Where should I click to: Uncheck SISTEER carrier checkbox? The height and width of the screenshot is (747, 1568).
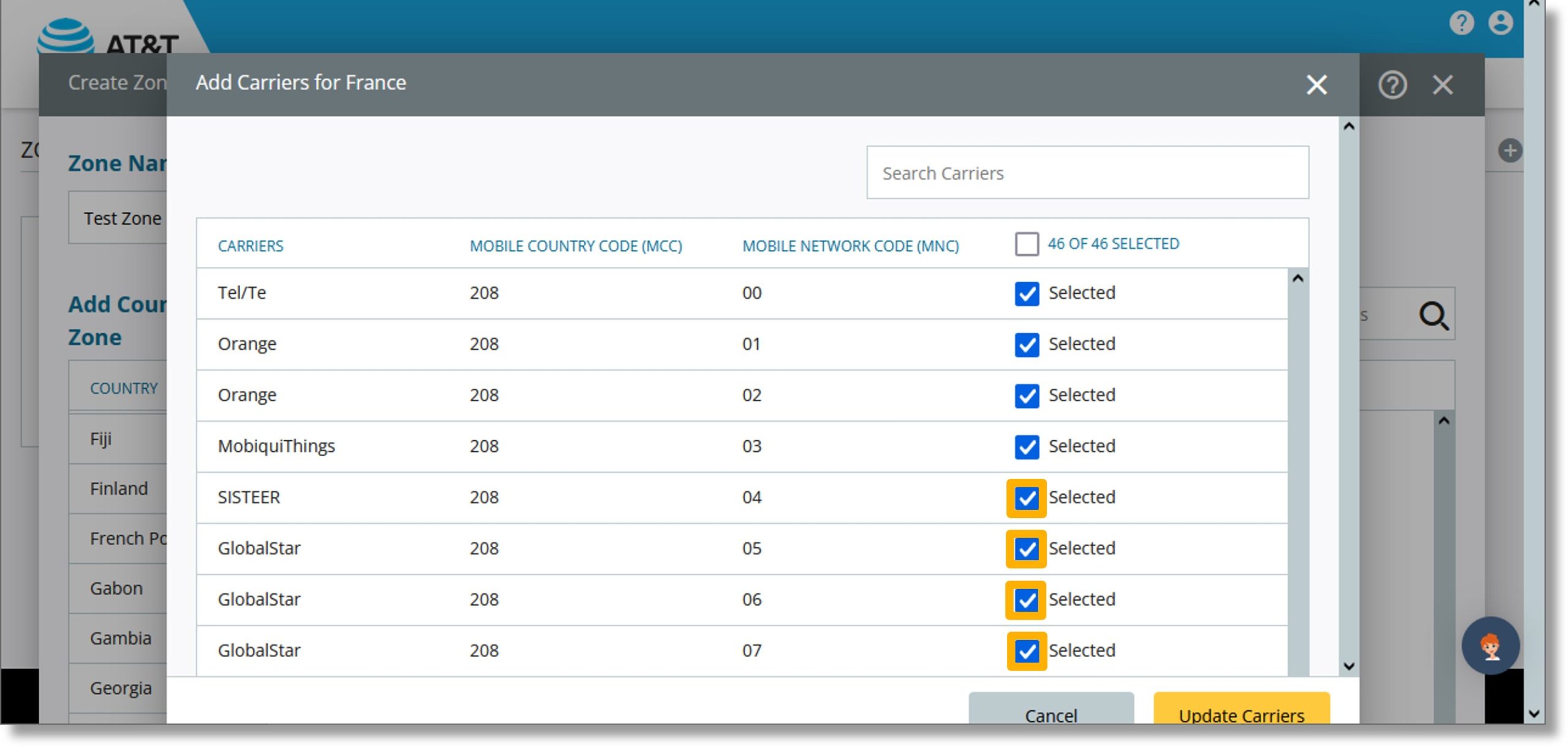coord(1027,498)
